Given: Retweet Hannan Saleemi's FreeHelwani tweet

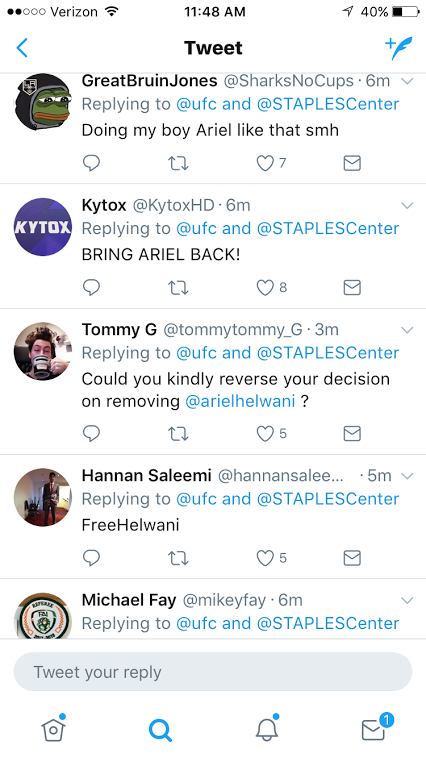Looking at the screenshot, I should tap(178, 558).
